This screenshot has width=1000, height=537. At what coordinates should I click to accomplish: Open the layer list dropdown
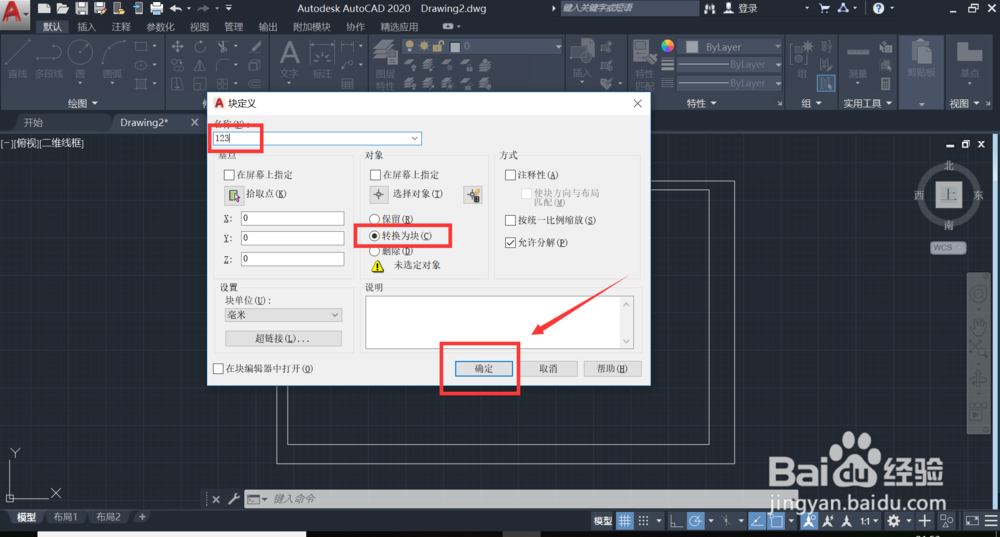pos(558,47)
